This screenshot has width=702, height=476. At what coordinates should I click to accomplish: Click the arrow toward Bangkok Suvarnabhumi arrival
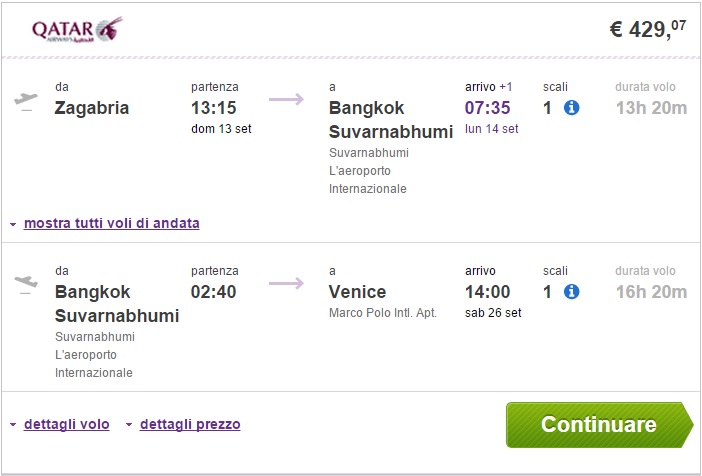pos(286,99)
